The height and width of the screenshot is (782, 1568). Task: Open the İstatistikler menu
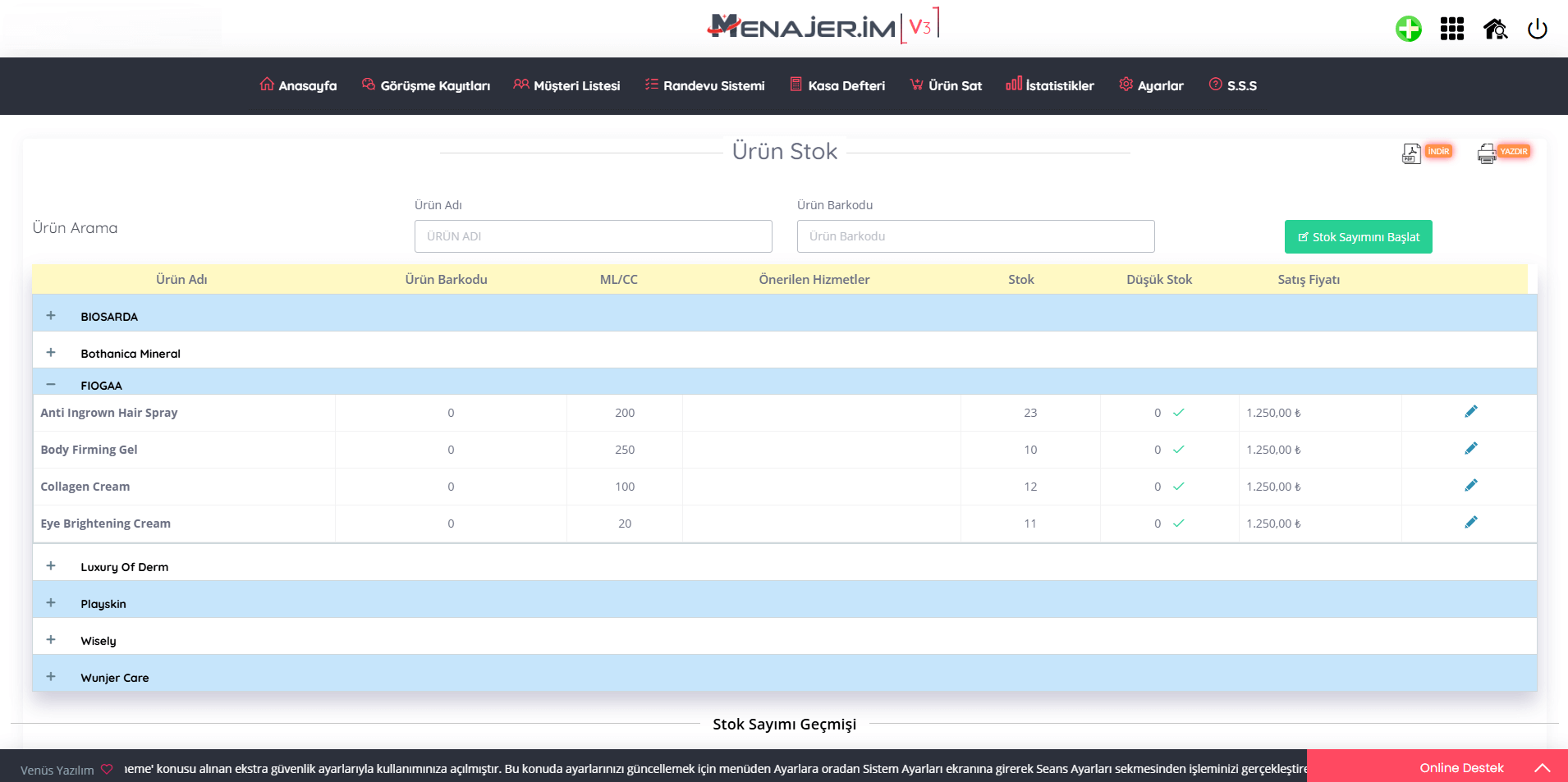pyautogui.click(x=1050, y=85)
